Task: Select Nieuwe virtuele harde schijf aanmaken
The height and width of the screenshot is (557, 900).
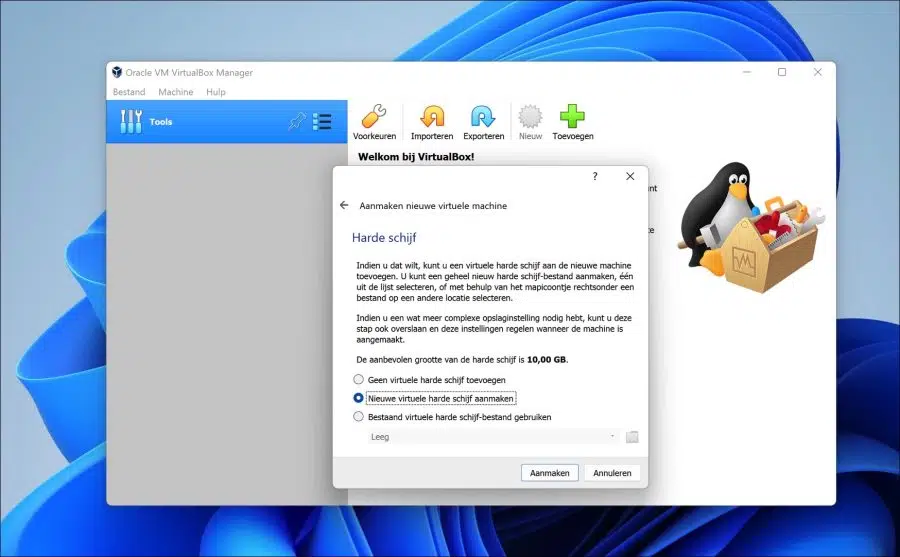Action: (434, 398)
